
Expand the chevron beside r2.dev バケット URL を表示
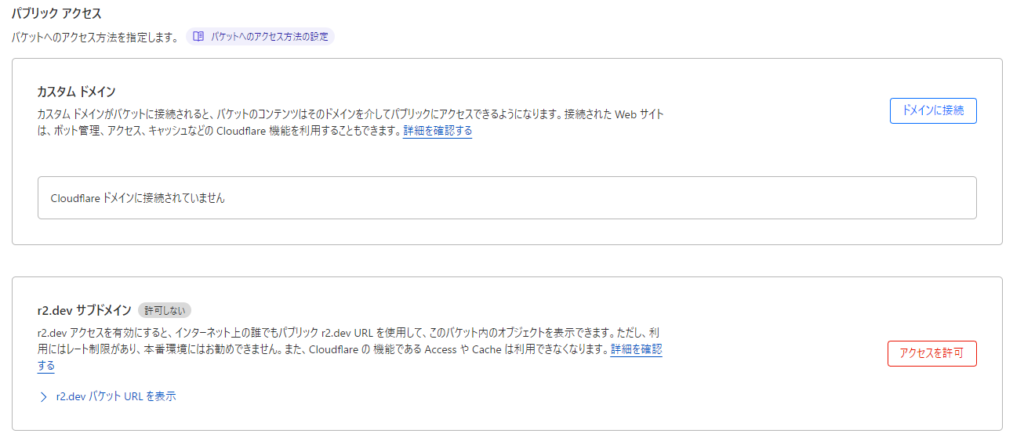tap(43, 397)
